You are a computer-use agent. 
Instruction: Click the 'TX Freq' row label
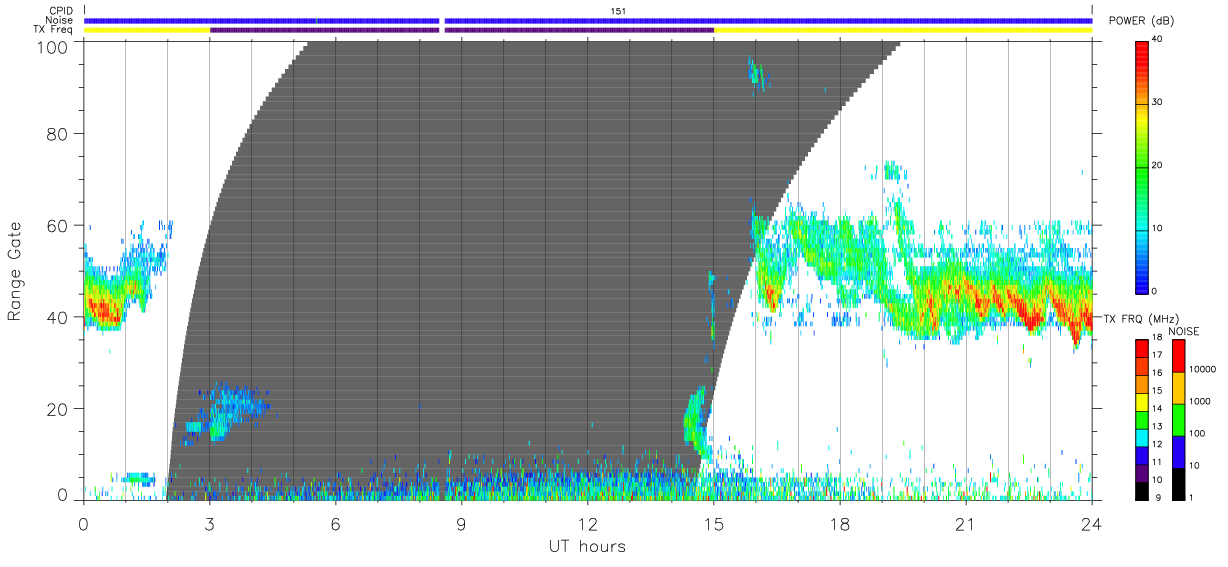click(x=53, y=30)
